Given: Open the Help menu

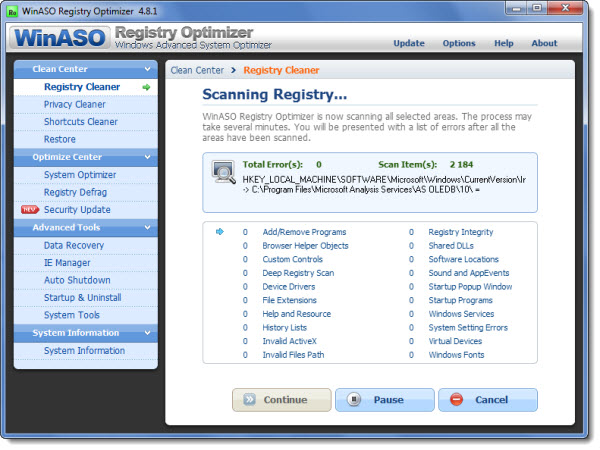Looking at the screenshot, I should click(504, 44).
